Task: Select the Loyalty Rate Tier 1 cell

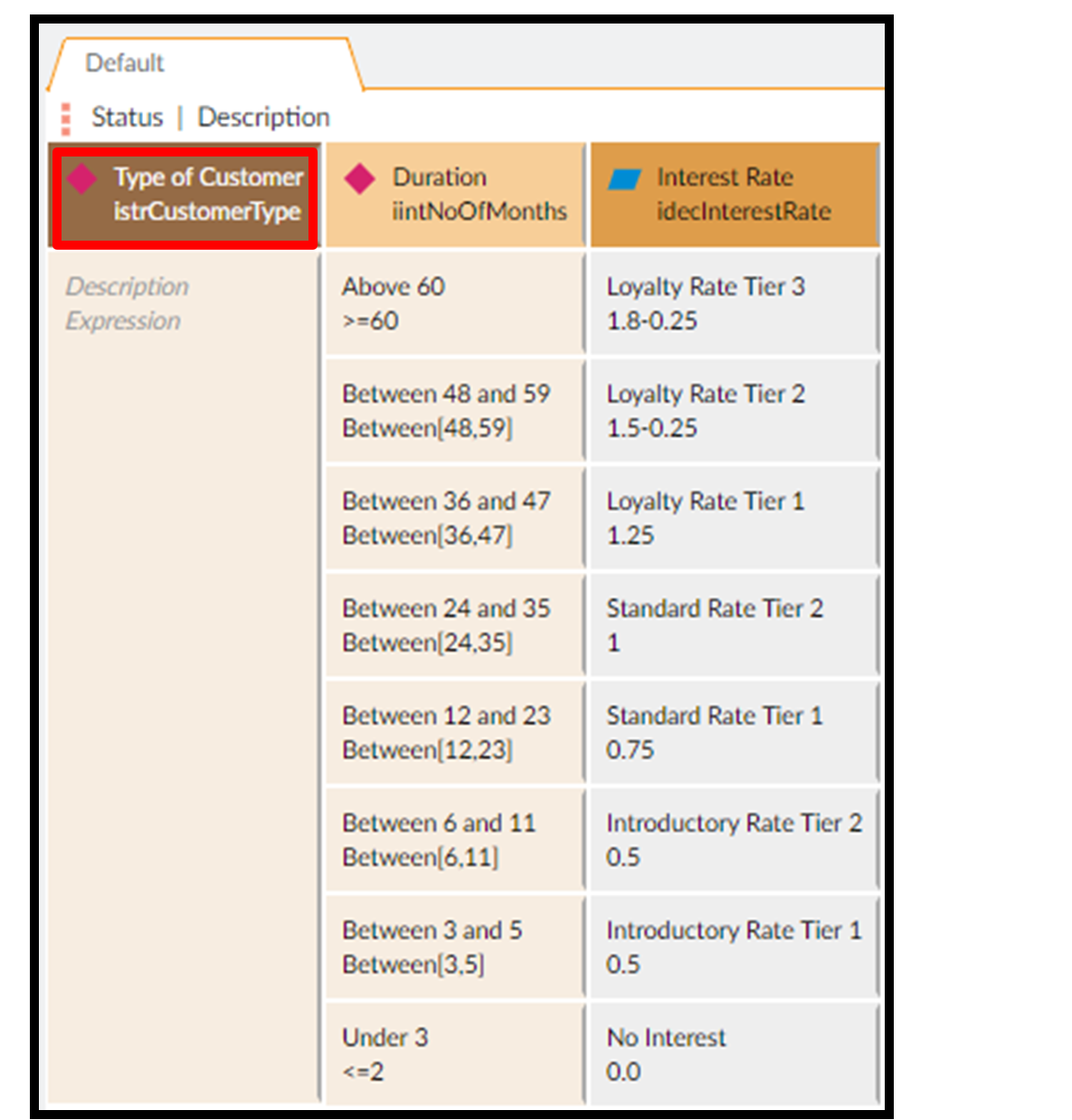Action: coord(734,518)
